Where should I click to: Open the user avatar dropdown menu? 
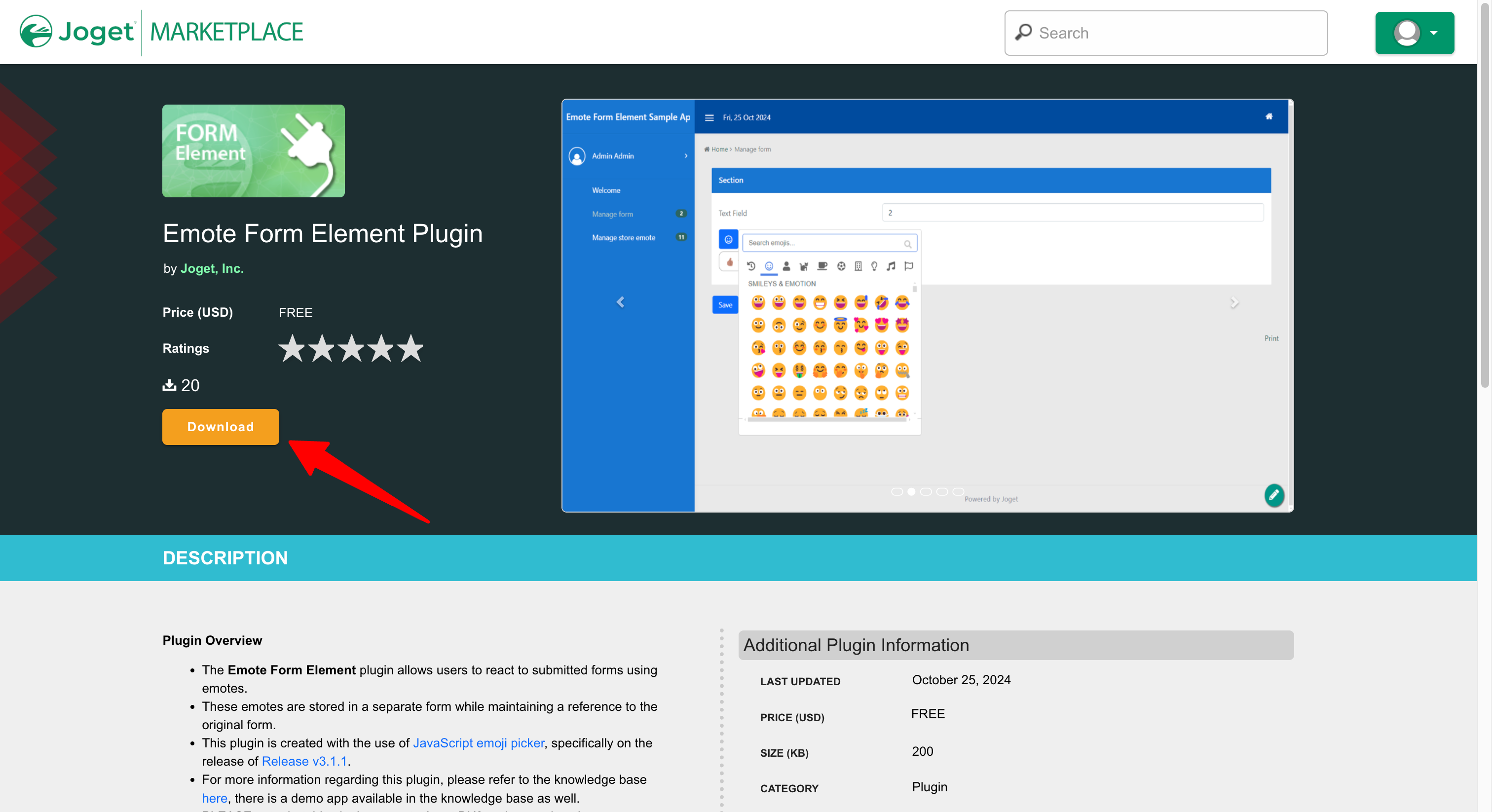(x=1415, y=33)
